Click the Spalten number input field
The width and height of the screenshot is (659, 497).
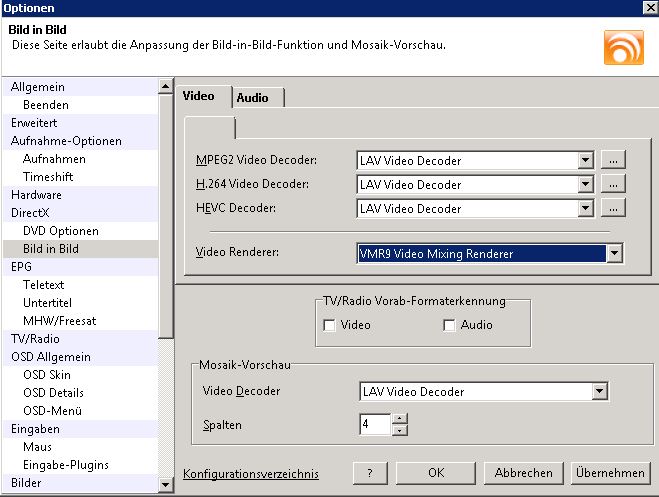point(375,425)
